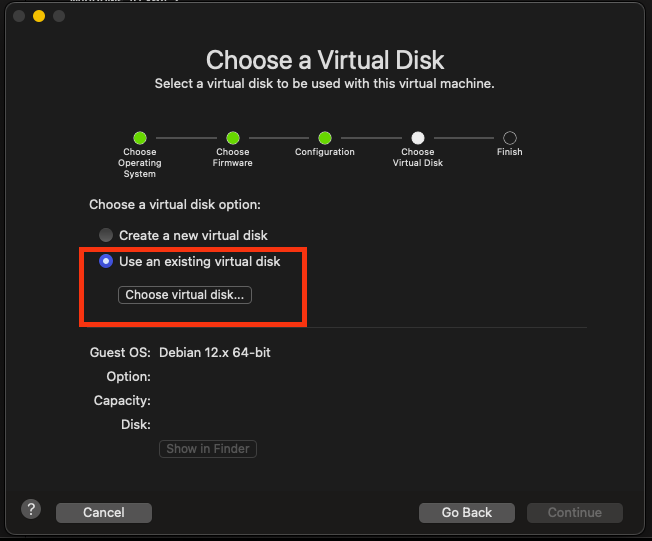
Task: Click the Cancel button
Action: [x=104, y=513]
